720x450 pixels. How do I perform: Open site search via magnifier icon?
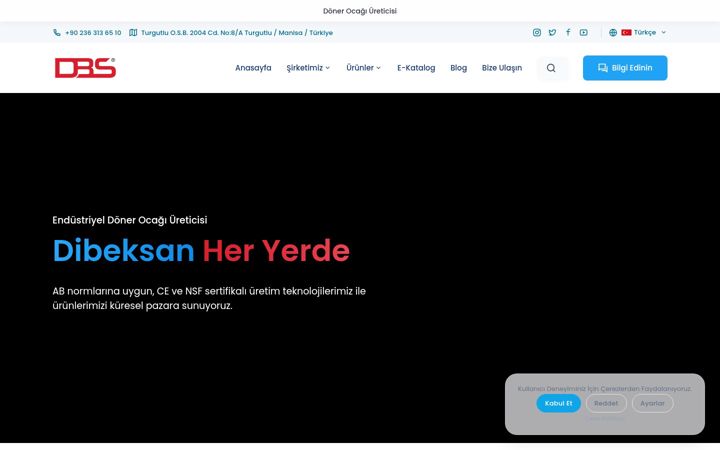pos(551,68)
